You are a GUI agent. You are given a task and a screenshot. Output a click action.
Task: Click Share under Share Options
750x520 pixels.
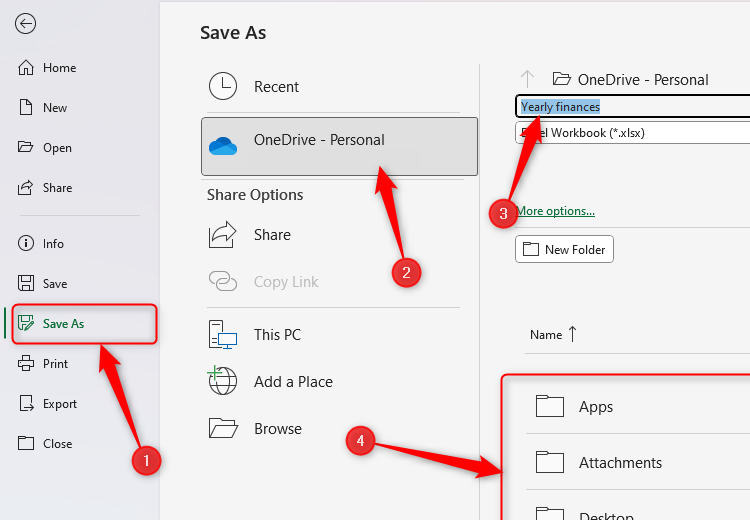[272, 235]
